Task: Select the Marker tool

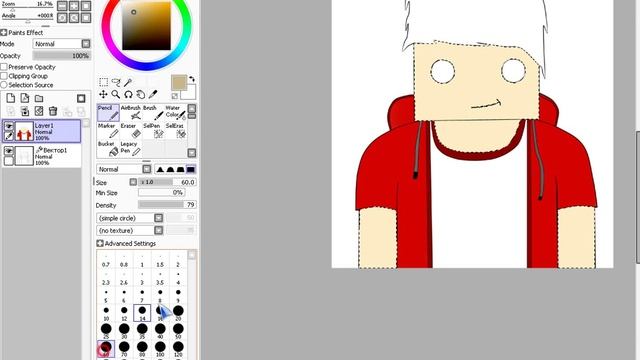Action: 108,131
